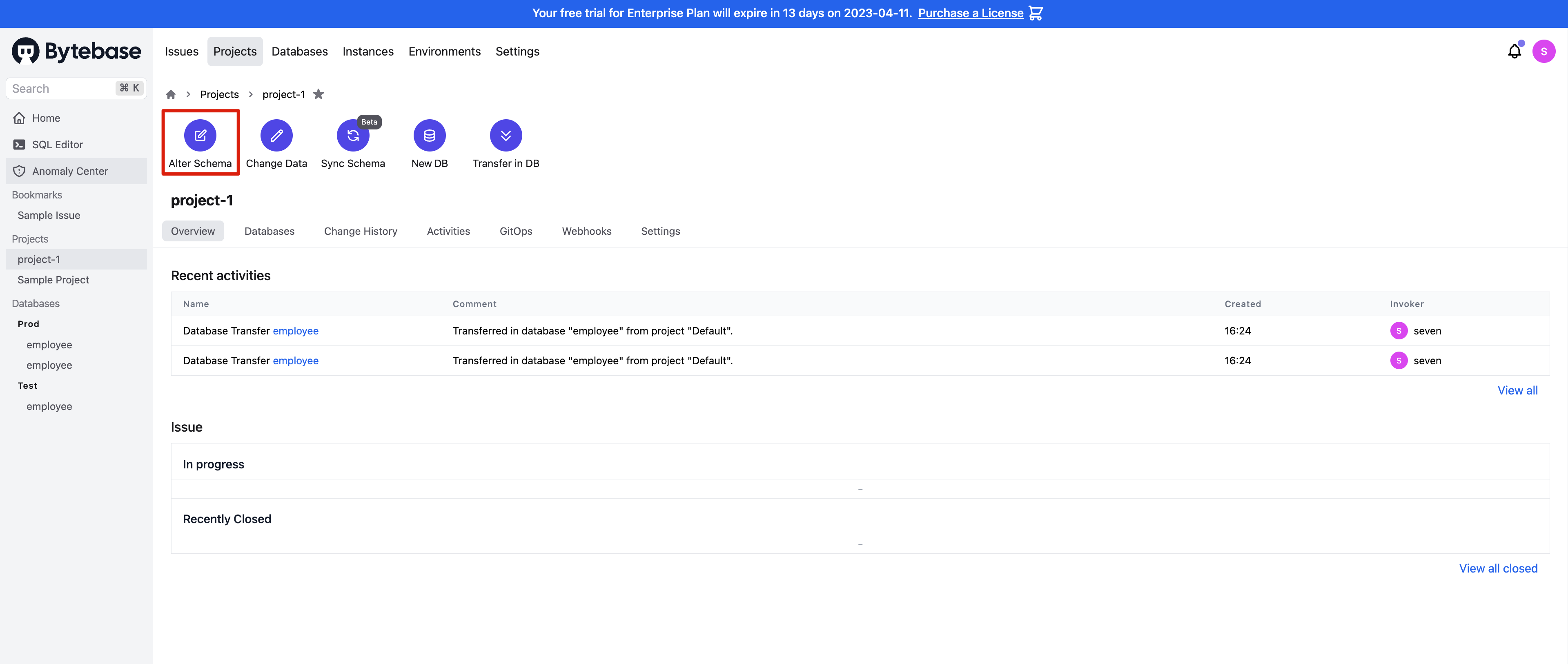Click inside the Search field
Viewport: 1568px width, 664px height.
pos(61,88)
